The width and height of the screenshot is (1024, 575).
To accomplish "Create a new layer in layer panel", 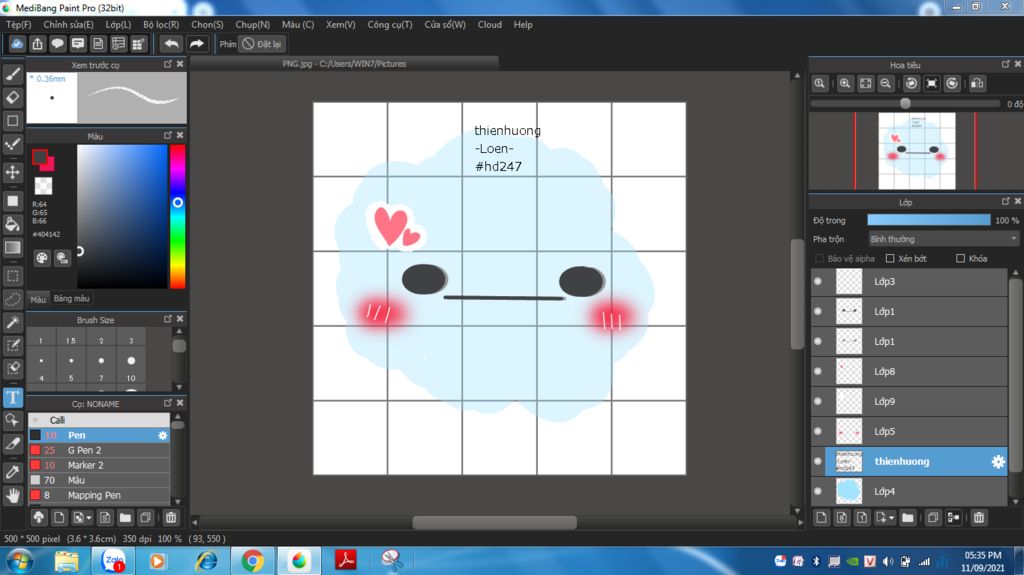I will click(x=822, y=518).
